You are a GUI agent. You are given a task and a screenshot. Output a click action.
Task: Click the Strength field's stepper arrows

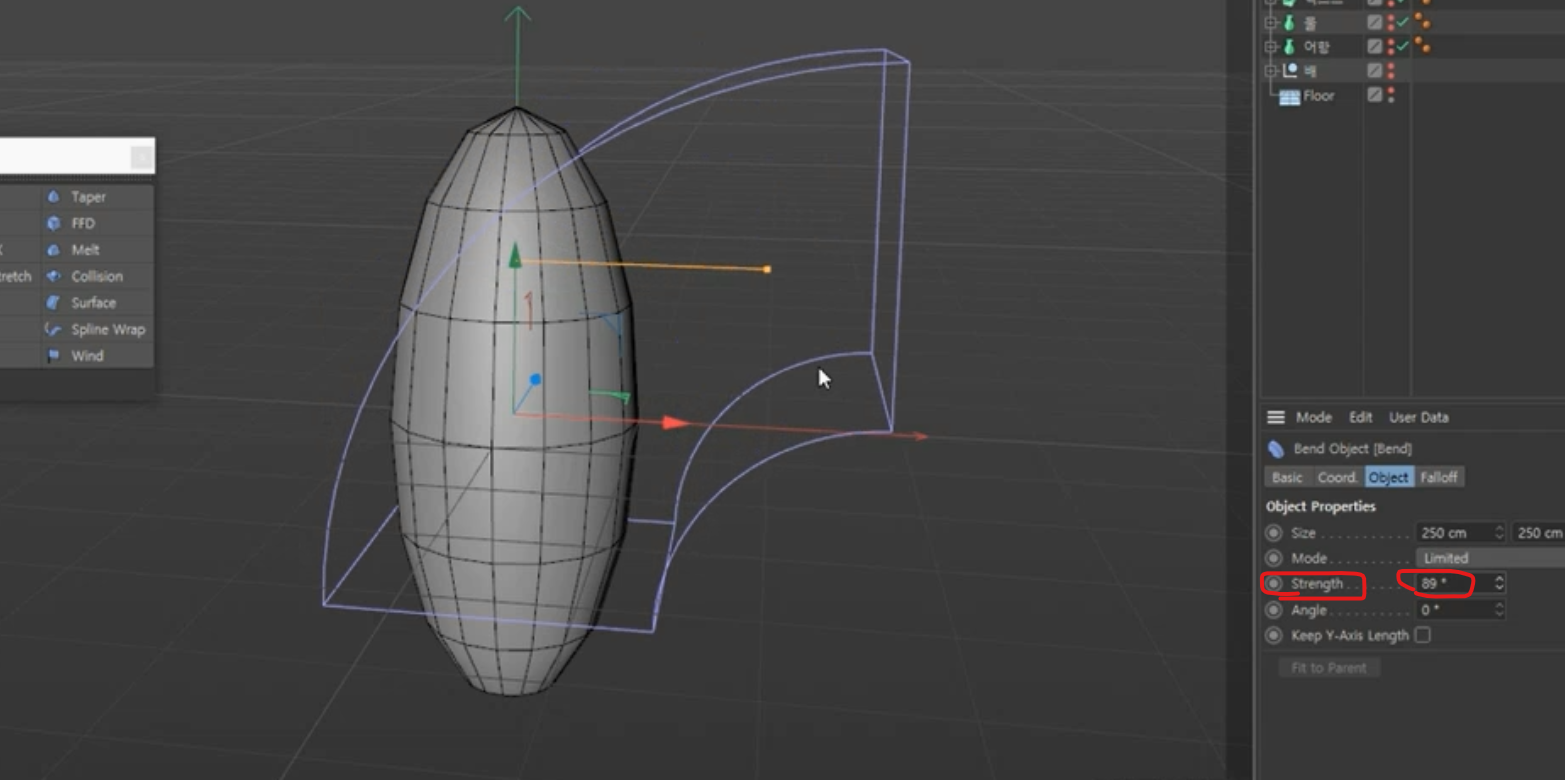pyautogui.click(x=1499, y=583)
